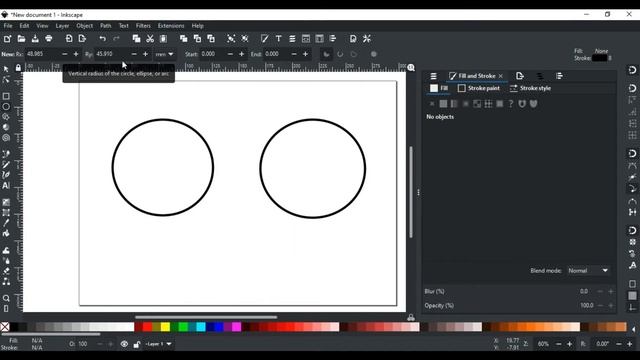The width and height of the screenshot is (640, 360).
Task: Open the Filters menu
Action: (143, 26)
